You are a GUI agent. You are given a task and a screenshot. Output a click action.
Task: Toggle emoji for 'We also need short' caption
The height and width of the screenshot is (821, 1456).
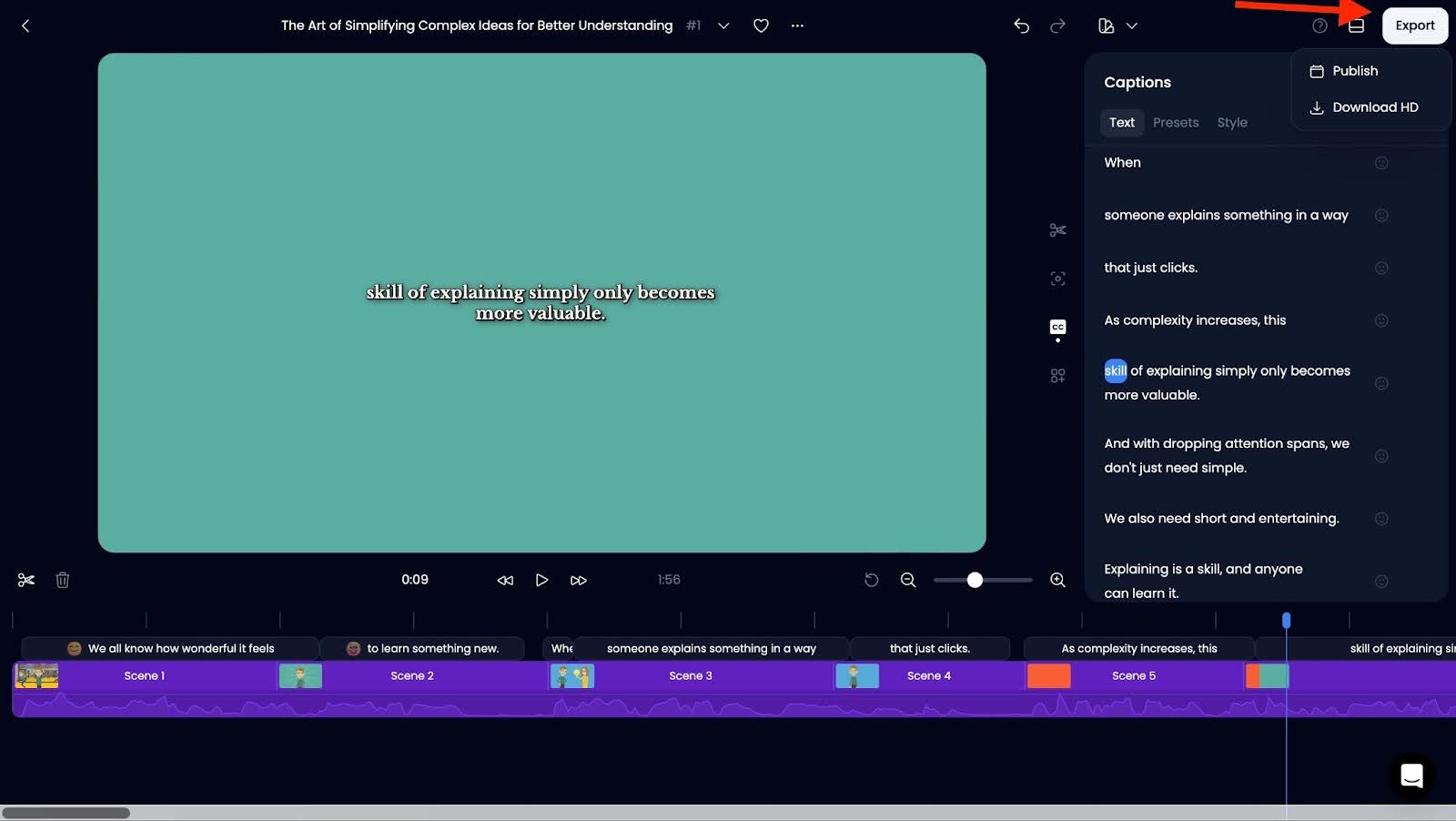pyautogui.click(x=1380, y=519)
